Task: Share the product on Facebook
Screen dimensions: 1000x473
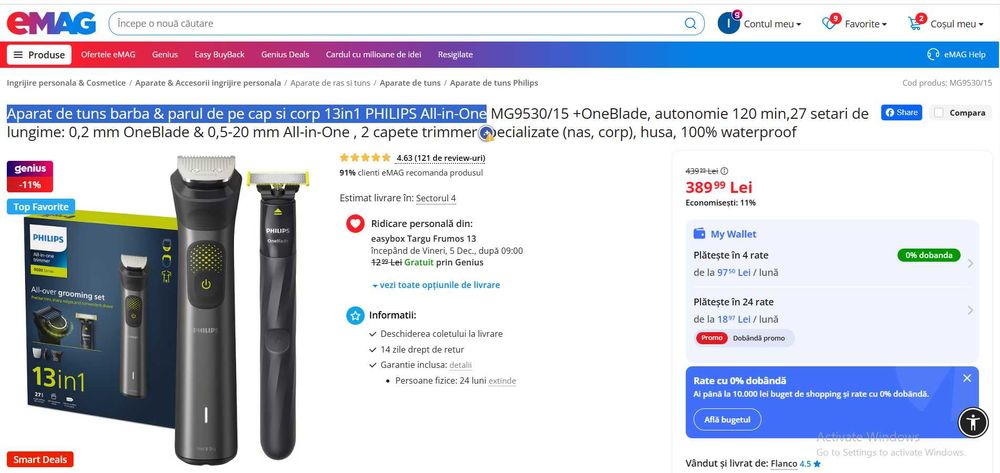Action: (x=901, y=113)
